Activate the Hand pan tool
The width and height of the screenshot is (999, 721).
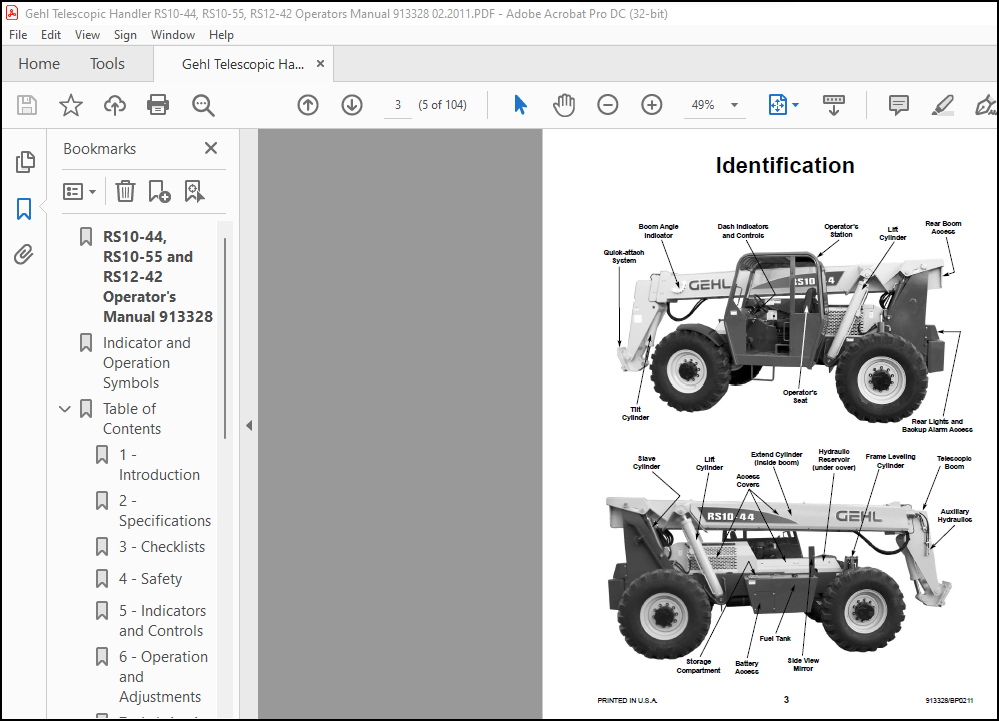click(x=564, y=104)
